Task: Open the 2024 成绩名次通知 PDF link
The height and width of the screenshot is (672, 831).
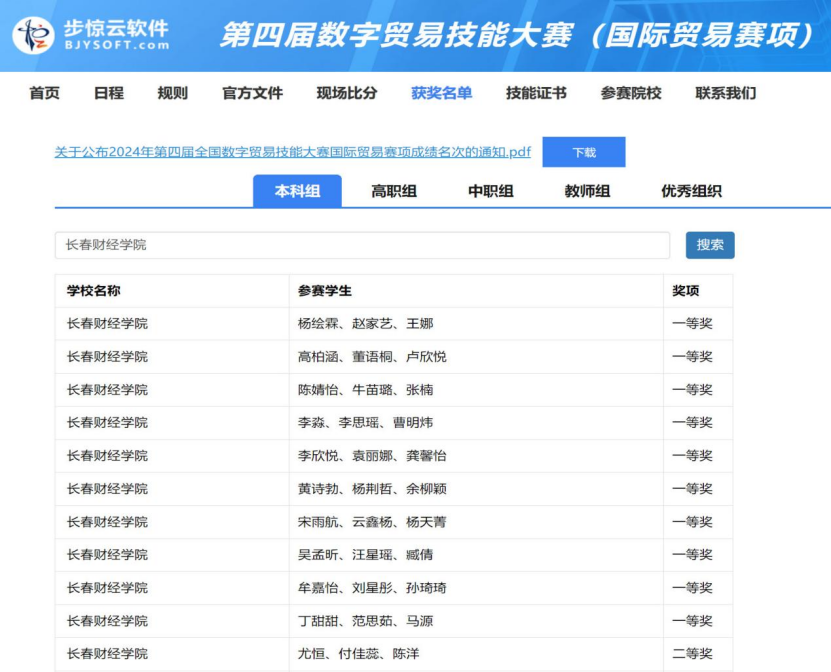Action: (292, 152)
